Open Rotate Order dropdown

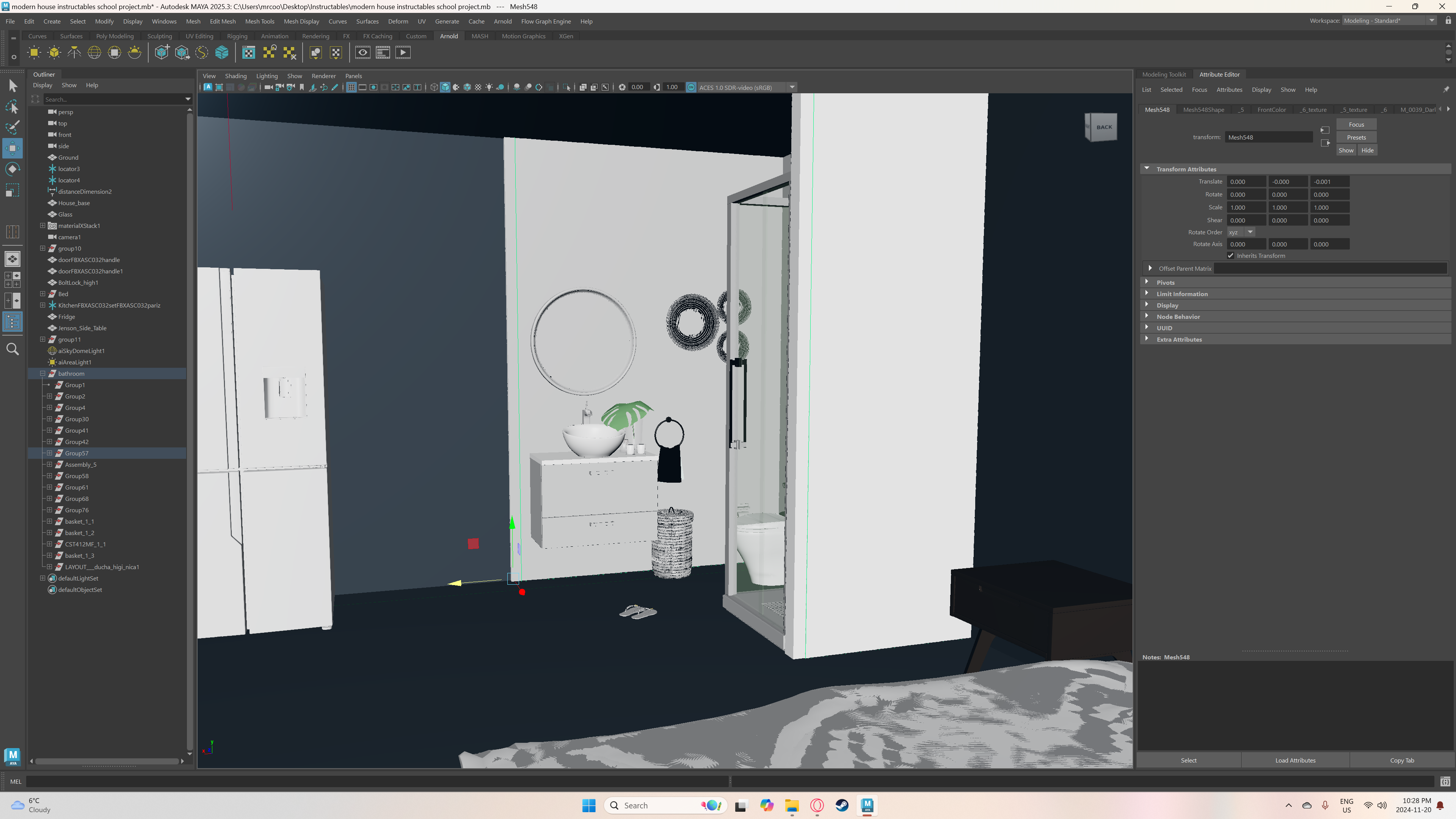1241,232
